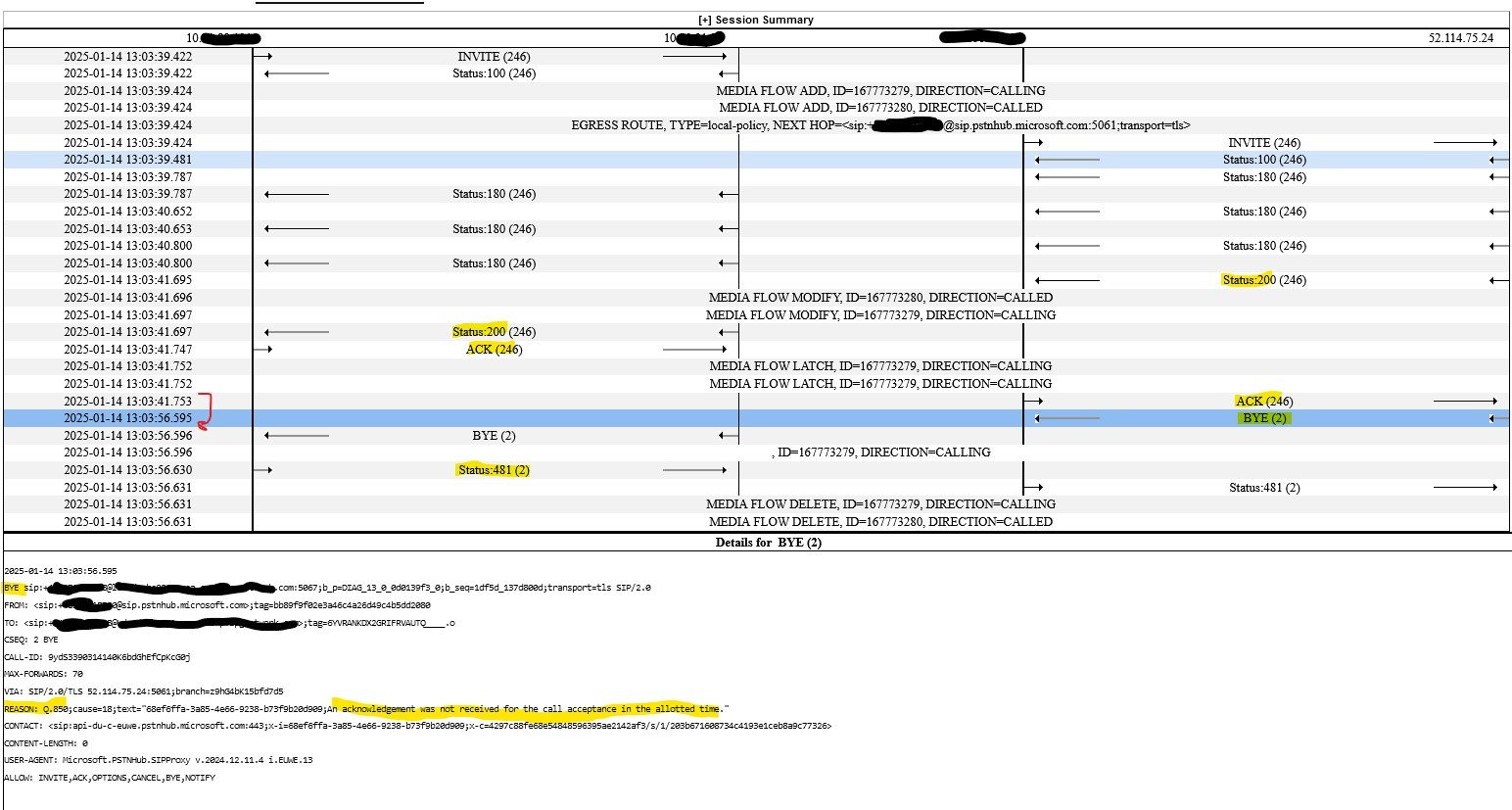
Task: Select the MEDIA FLOW DELETE ID=167773280 row
Action: (x=881, y=521)
